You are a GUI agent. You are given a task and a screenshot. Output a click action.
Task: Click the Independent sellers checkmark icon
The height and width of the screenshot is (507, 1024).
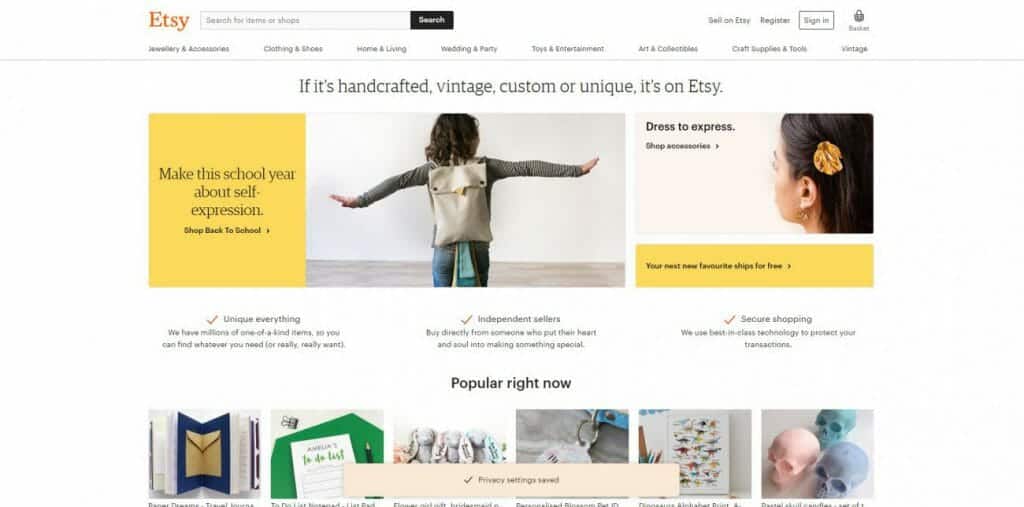tap(466, 319)
